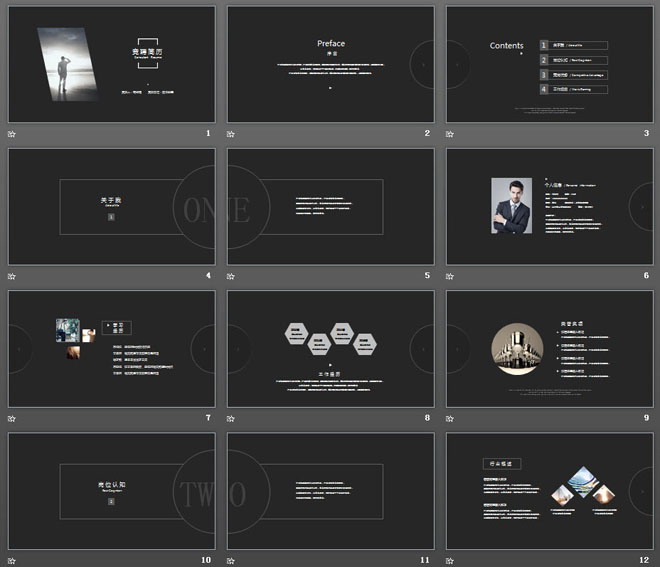Click the animation star icon under slide 4
The height and width of the screenshot is (567, 660).
pos(12,276)
